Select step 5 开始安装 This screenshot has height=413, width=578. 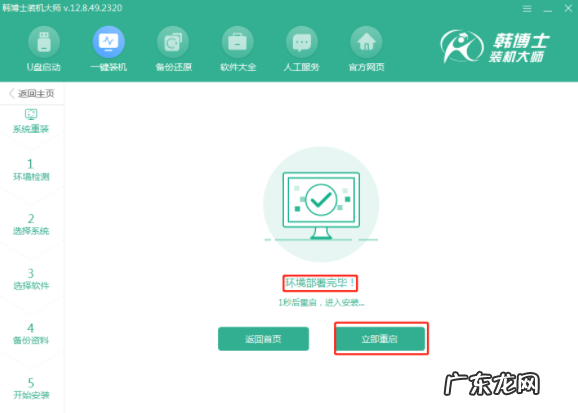31,388
